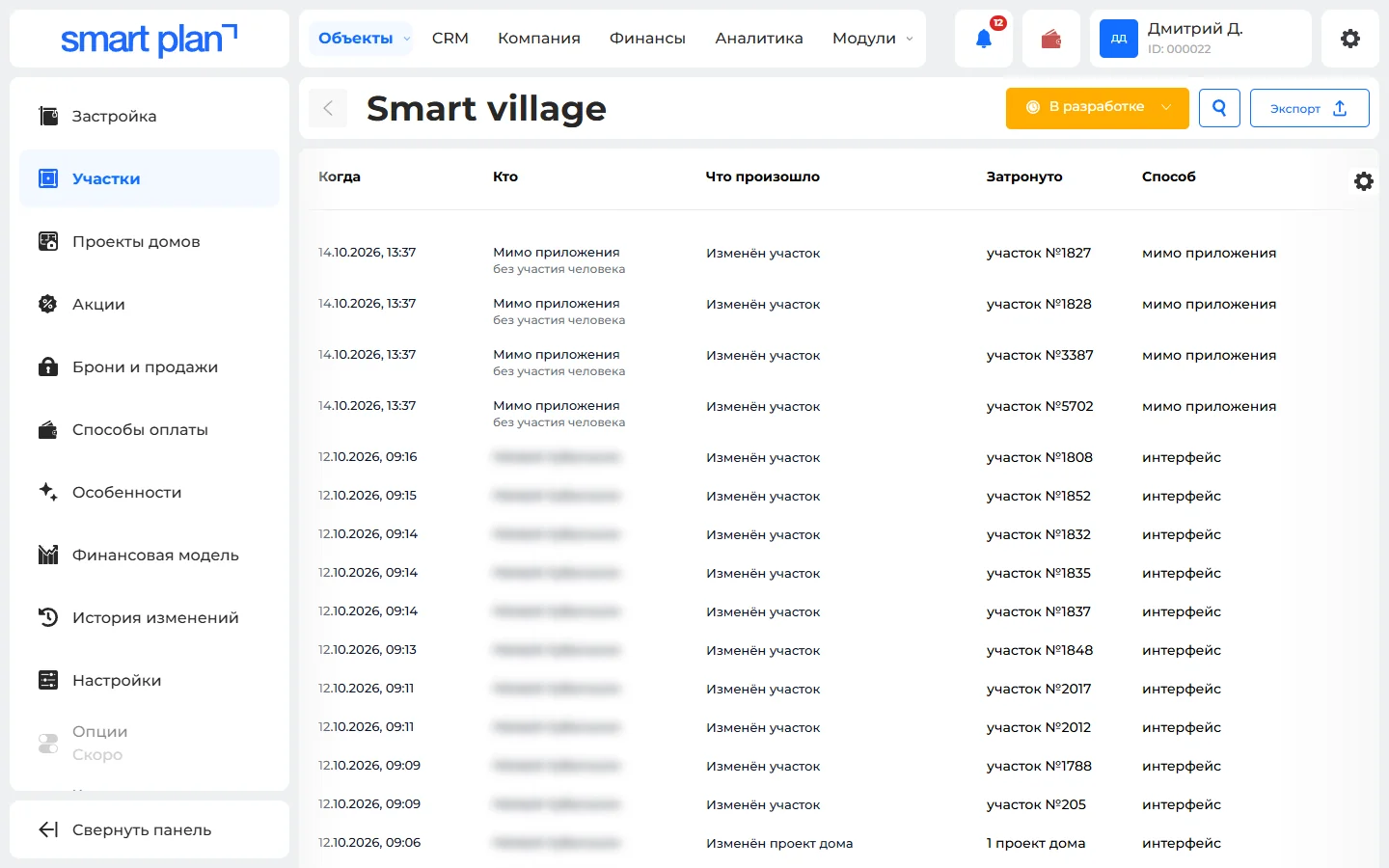Open the Дмитрий Д. profile name
Viewport: 1389px width, 868px height.
click(x=1195, y=29)
